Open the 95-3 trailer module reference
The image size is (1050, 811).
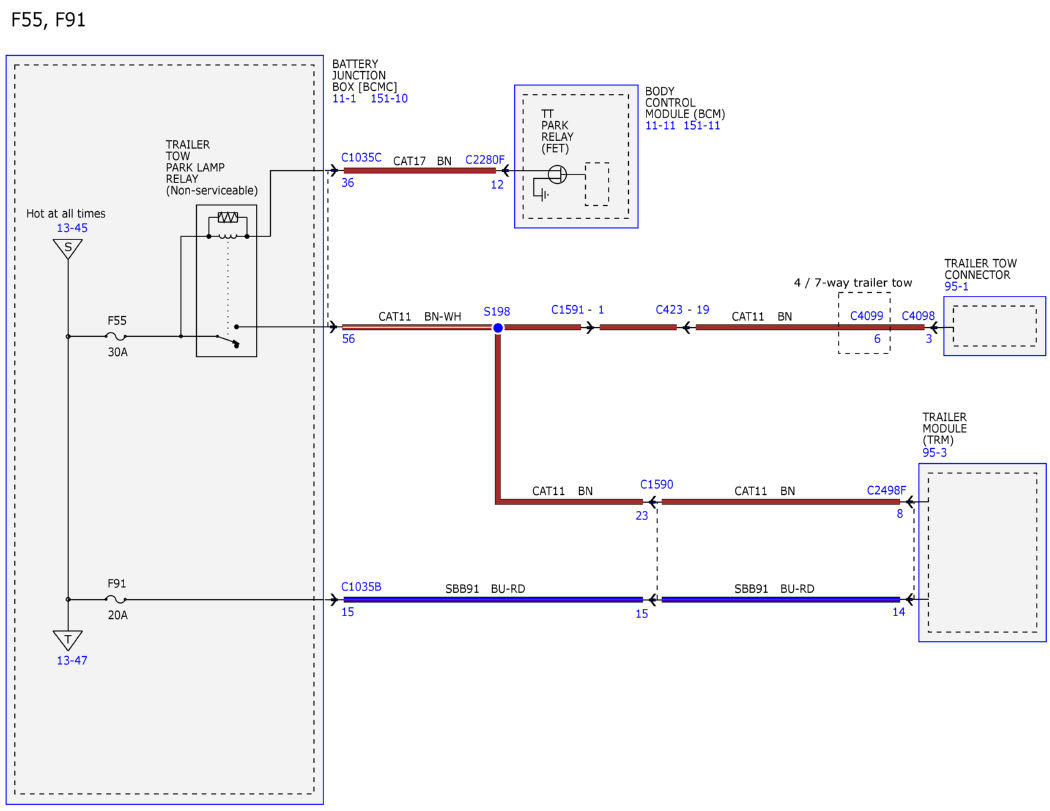pos(935,453)
